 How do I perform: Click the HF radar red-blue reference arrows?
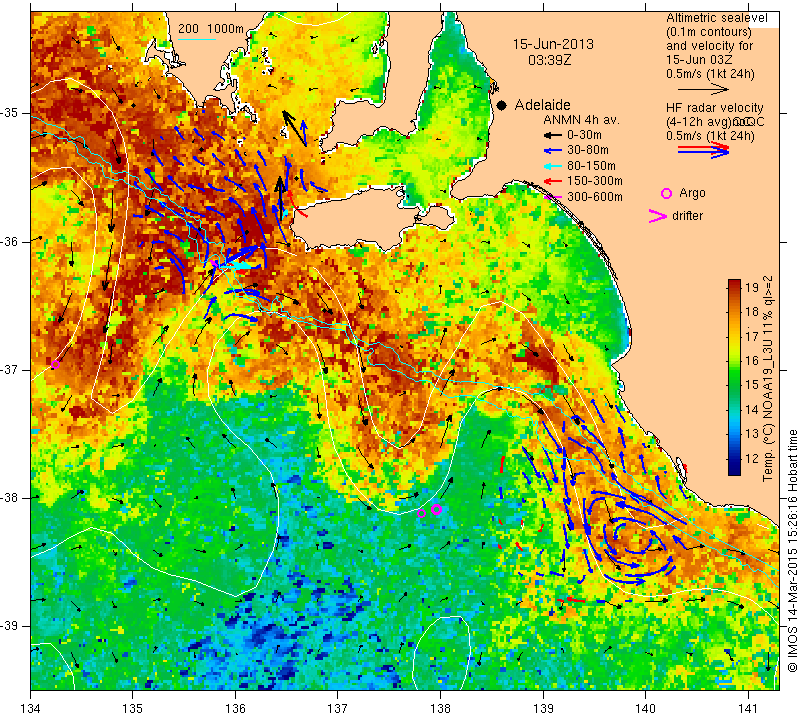coord(704,150)
